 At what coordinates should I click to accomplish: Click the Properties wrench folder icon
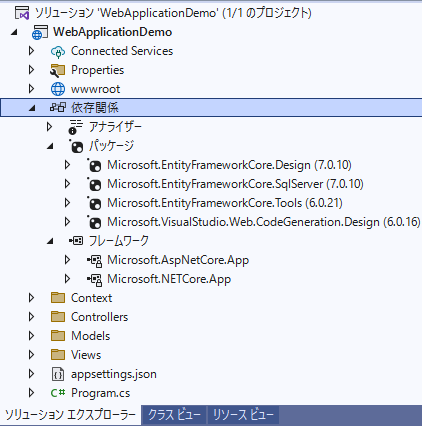[58, 70]
